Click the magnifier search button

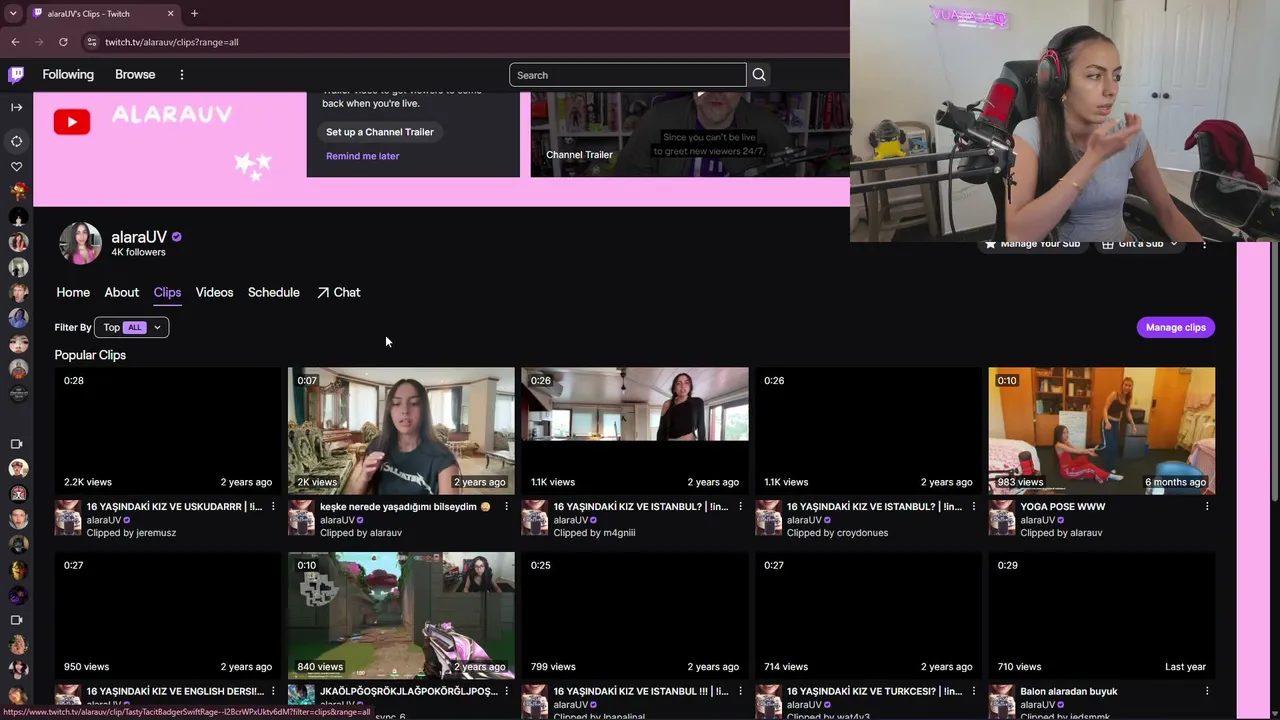[759, 75]
